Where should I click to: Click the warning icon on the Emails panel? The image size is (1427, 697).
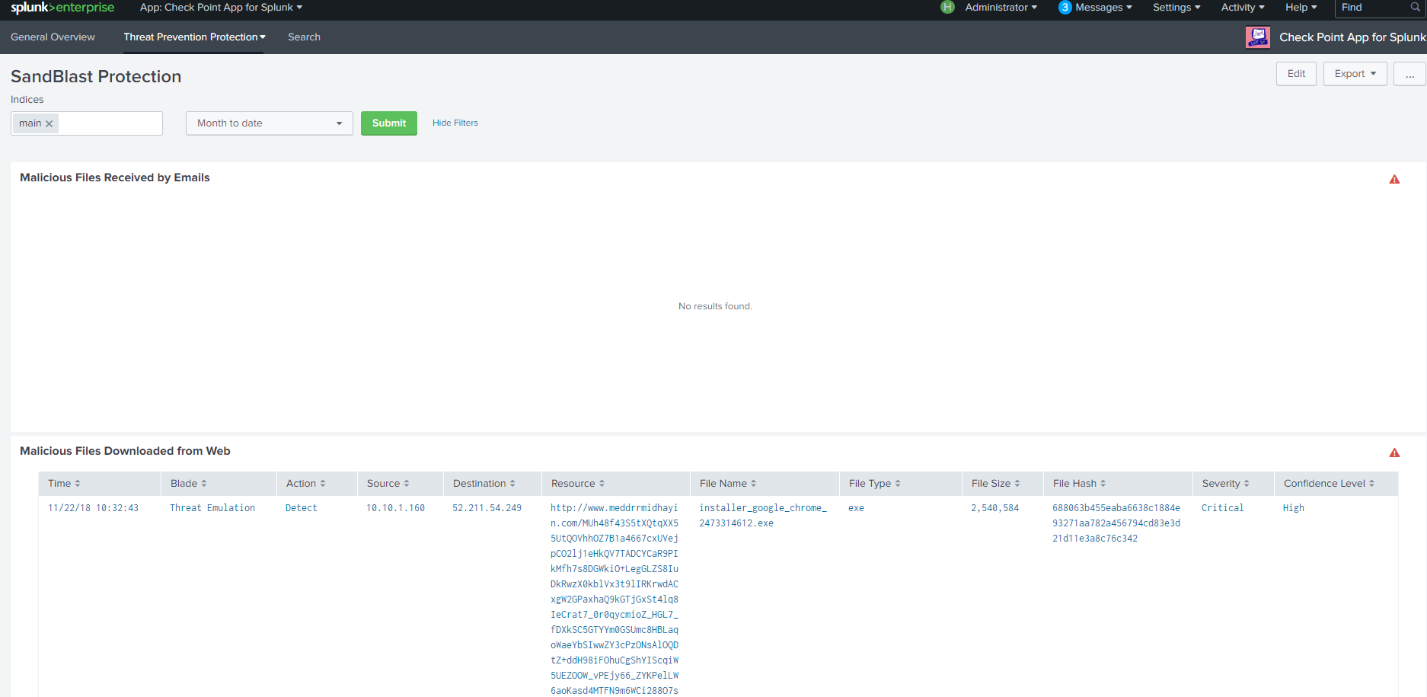[x=1395, y=179]
